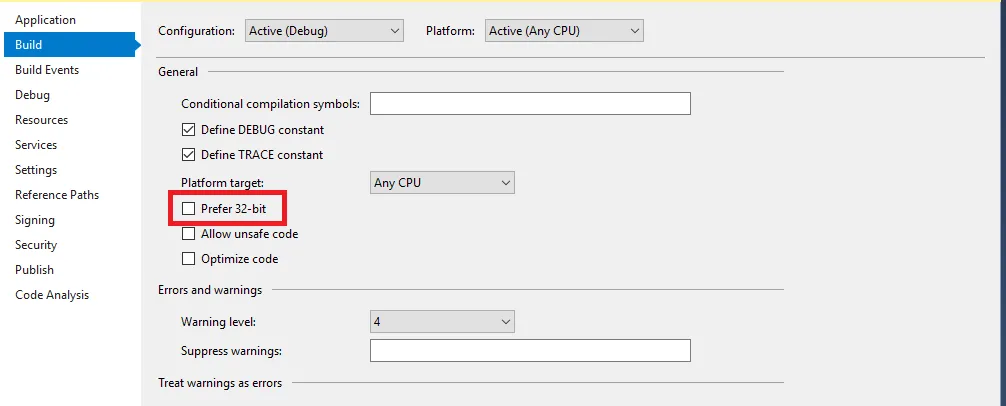
Task: Open the Settings tab
Action: 36,170
